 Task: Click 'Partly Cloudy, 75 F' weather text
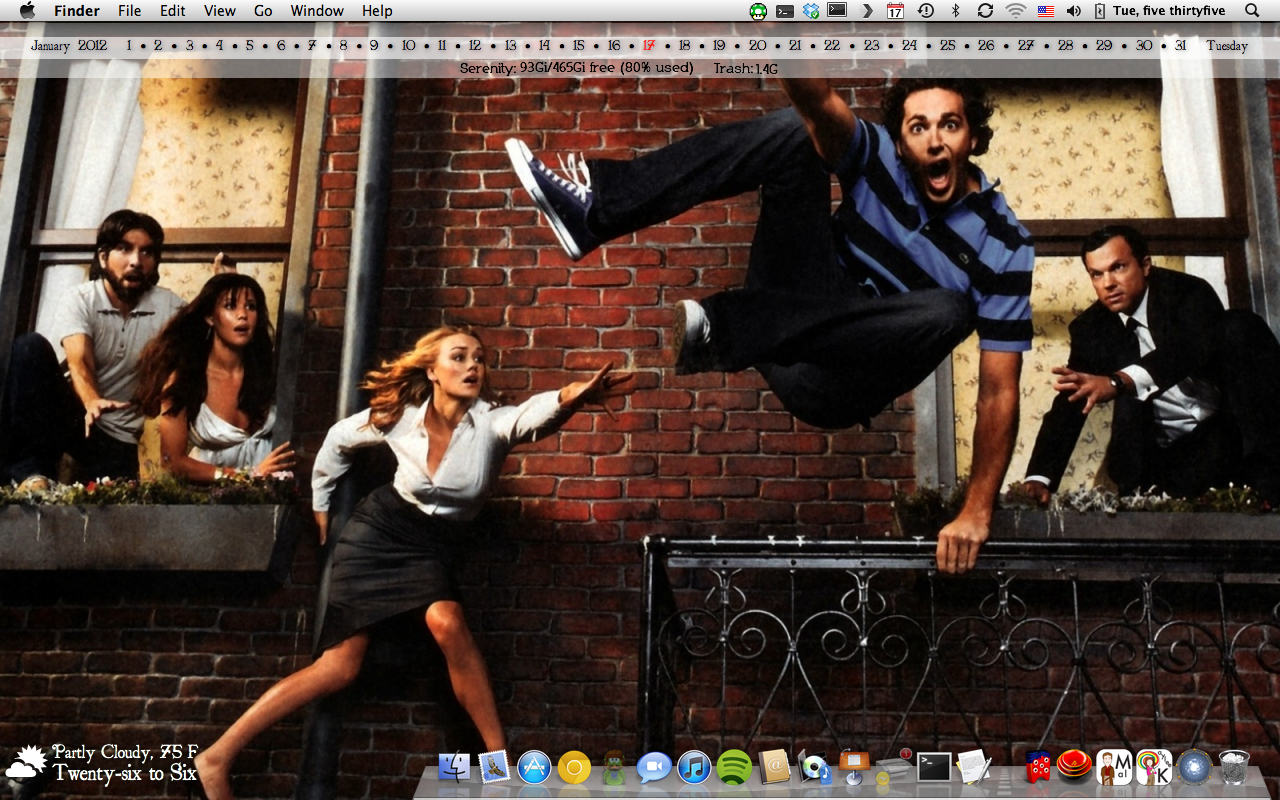click(x=126, y=752)
